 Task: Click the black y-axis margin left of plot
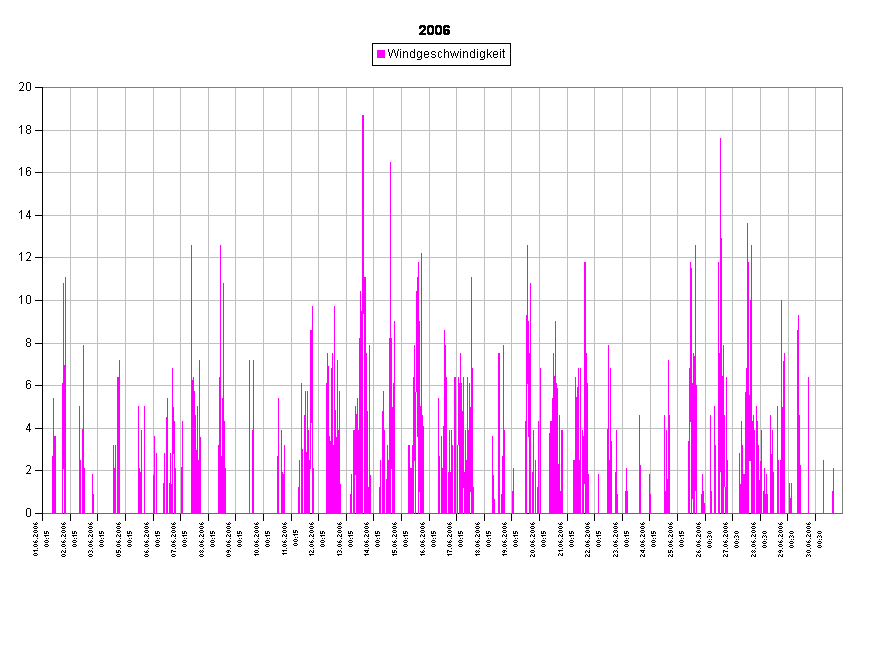coord(20,300)
